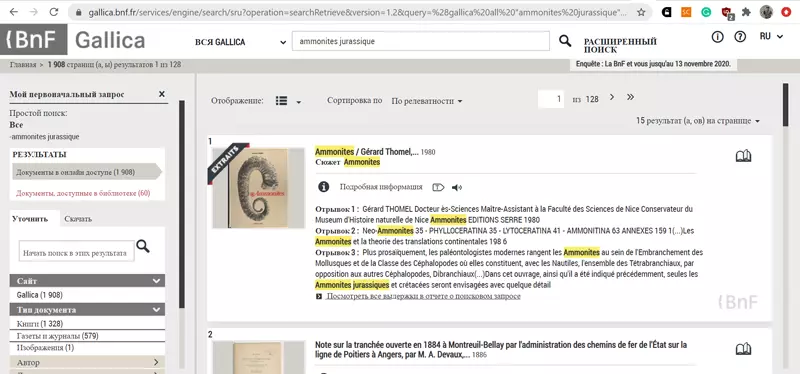The width and height of the screenshot is (800, 374).
Task: Open the ВСЯ GALLICA scope dropdown
Action: point(240,42)
